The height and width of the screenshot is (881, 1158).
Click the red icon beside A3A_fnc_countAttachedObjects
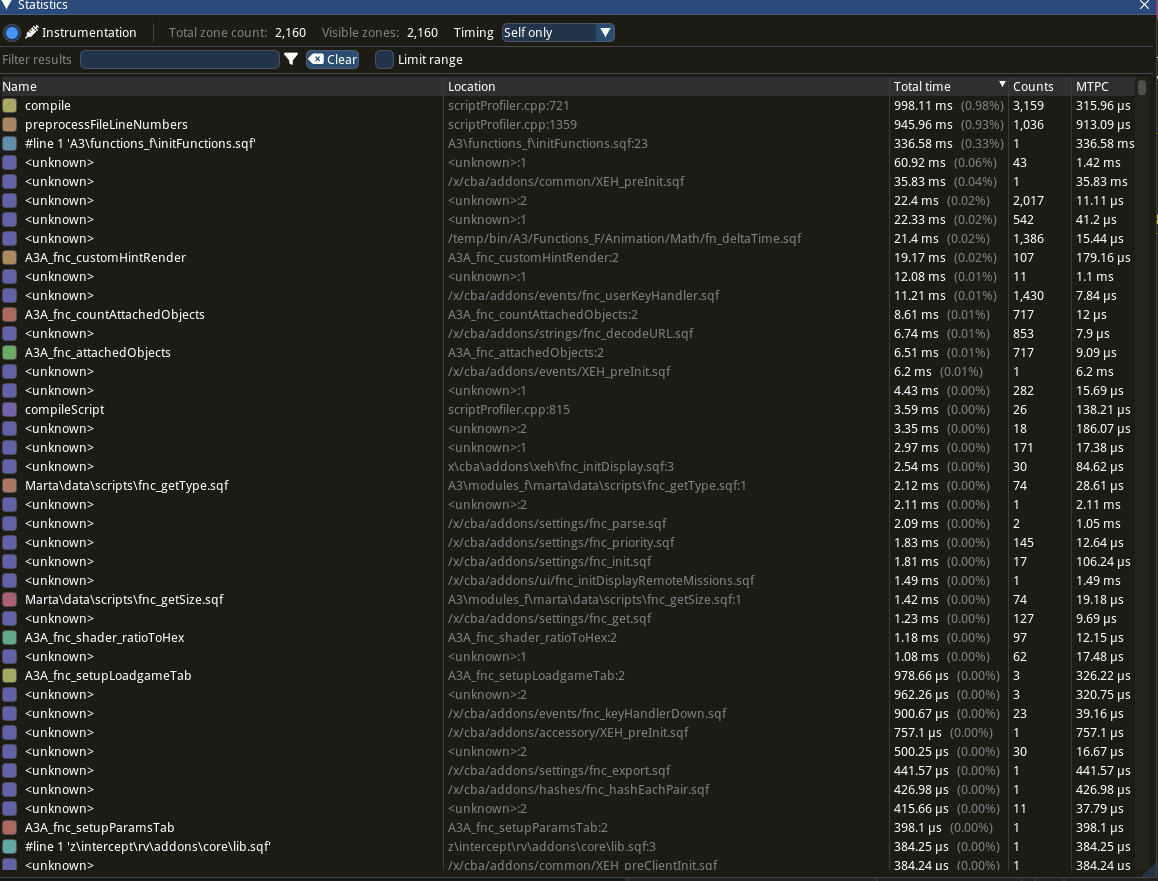point(10,314)
